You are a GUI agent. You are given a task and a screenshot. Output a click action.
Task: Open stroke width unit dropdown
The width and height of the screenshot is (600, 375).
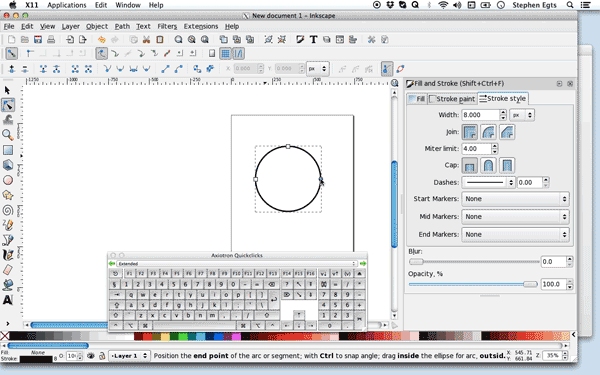(522, 115)
